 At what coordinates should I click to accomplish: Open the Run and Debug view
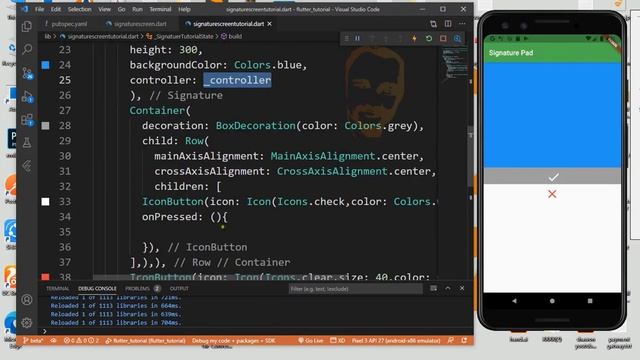pos(27,97)
